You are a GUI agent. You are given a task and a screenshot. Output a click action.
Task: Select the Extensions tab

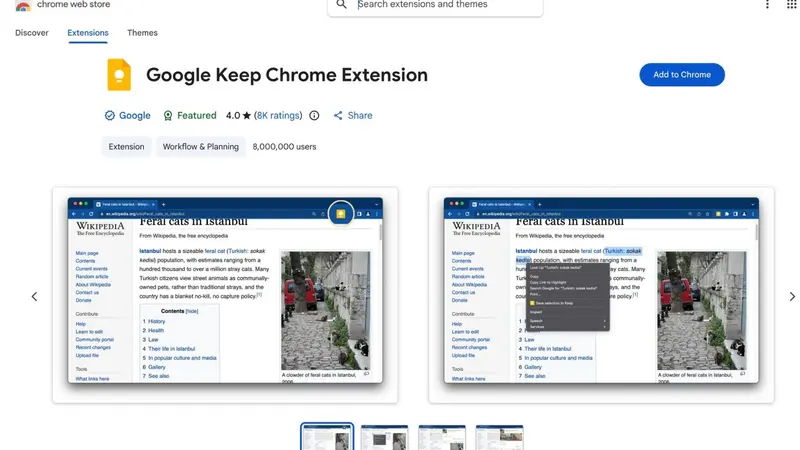click(88, 33)
